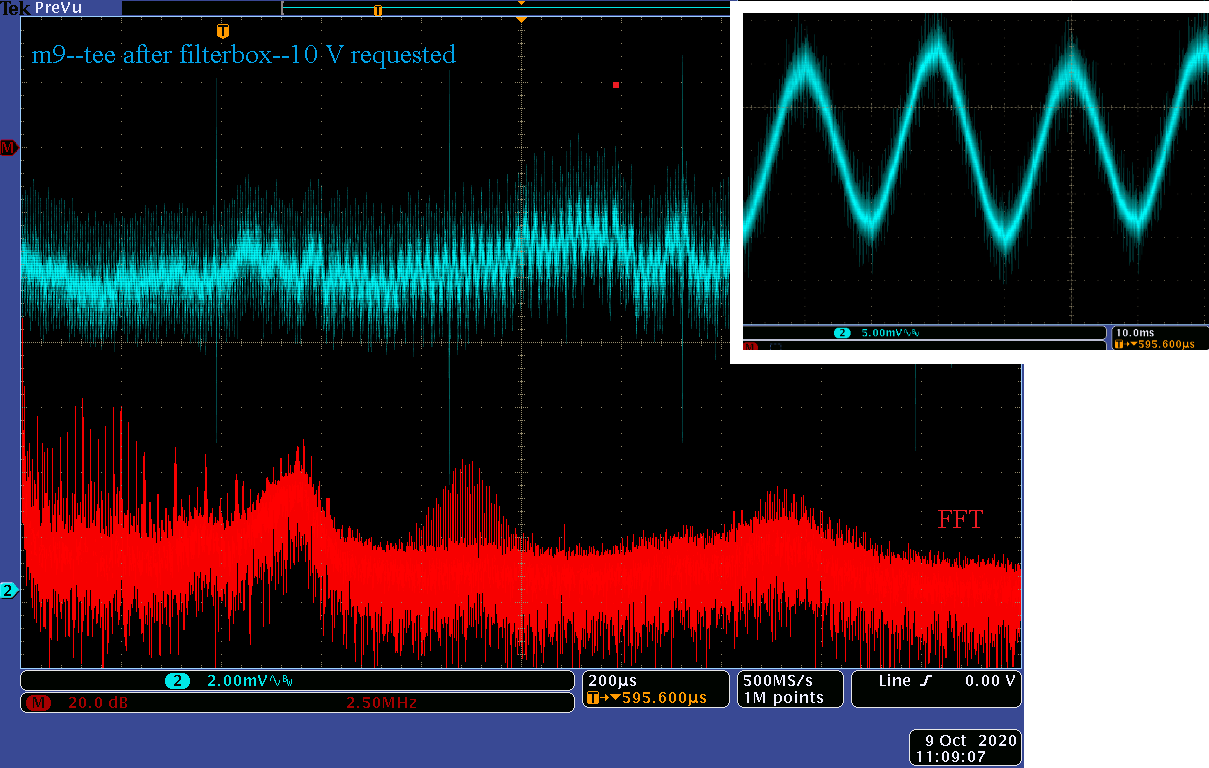Viewport: 1209px width, 768px height.
Task: Click the 2.50MHz FFT frequency readout
Action: (381, 703)
